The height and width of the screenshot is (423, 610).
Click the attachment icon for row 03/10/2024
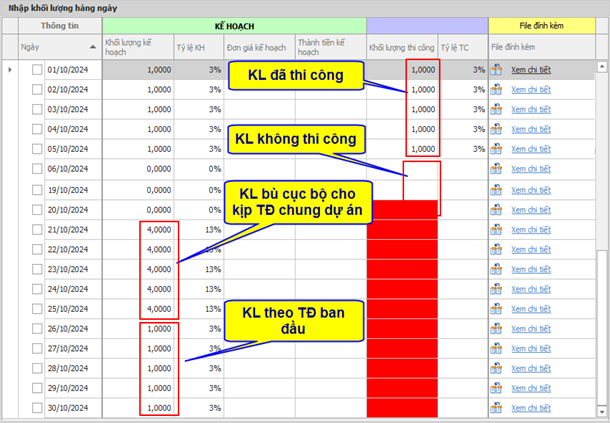pyautogui.click(x=496, y=109)
